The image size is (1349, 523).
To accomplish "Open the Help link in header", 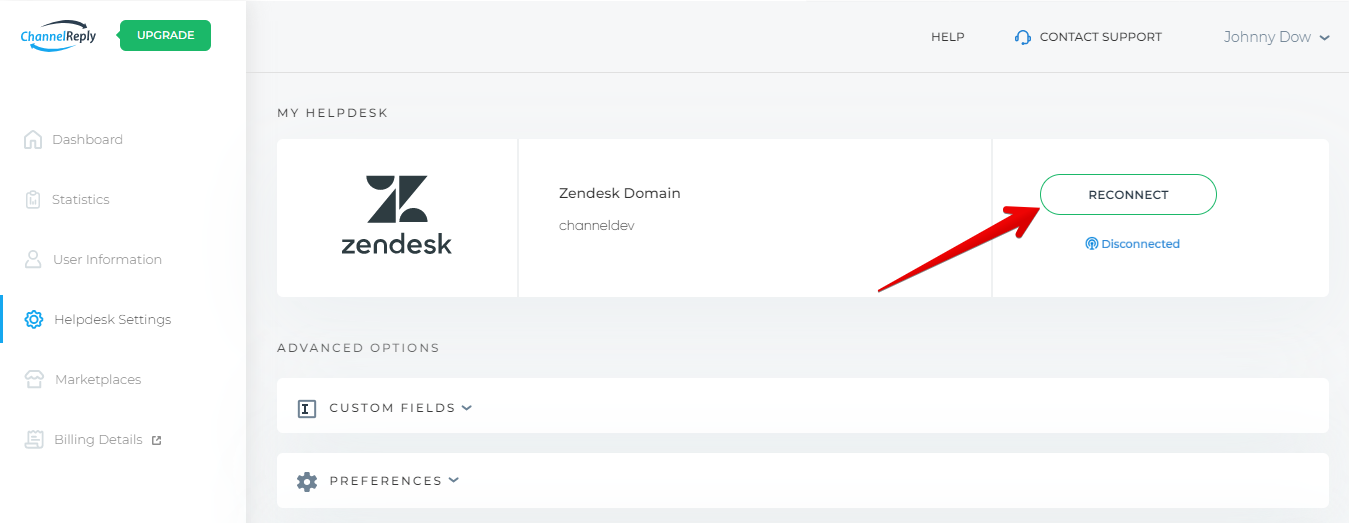I will pyautogui.click(x=948, y=37).
